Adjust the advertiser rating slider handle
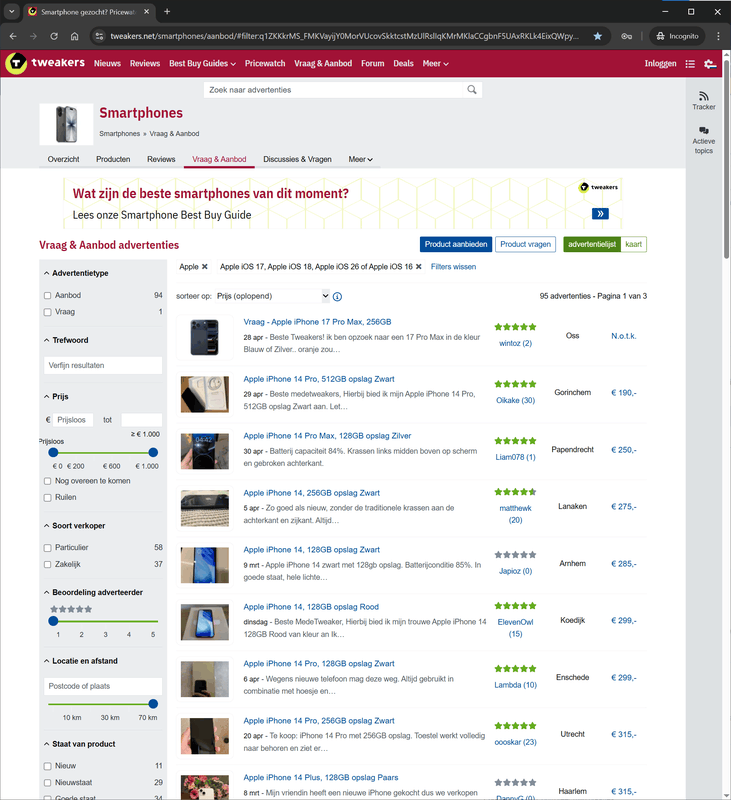 (x=53, y=621)
